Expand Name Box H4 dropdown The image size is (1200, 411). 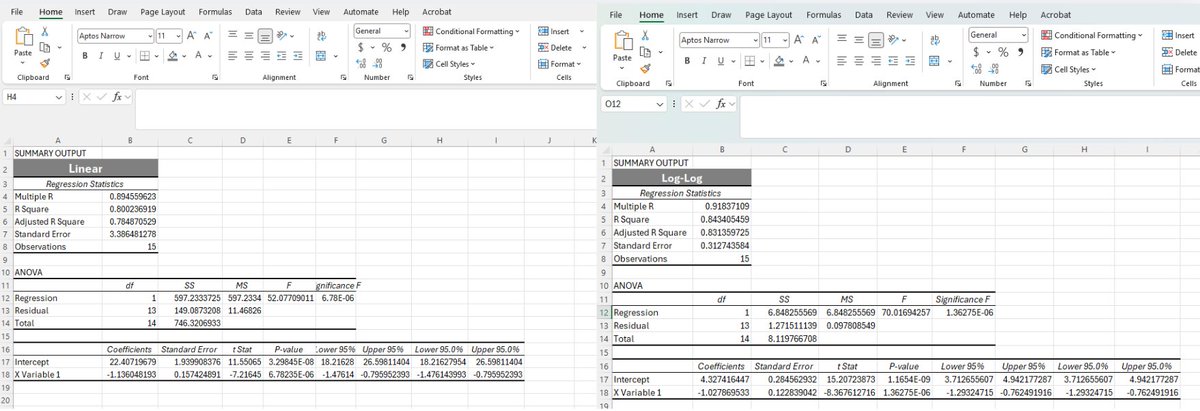[x=57, y=97]
